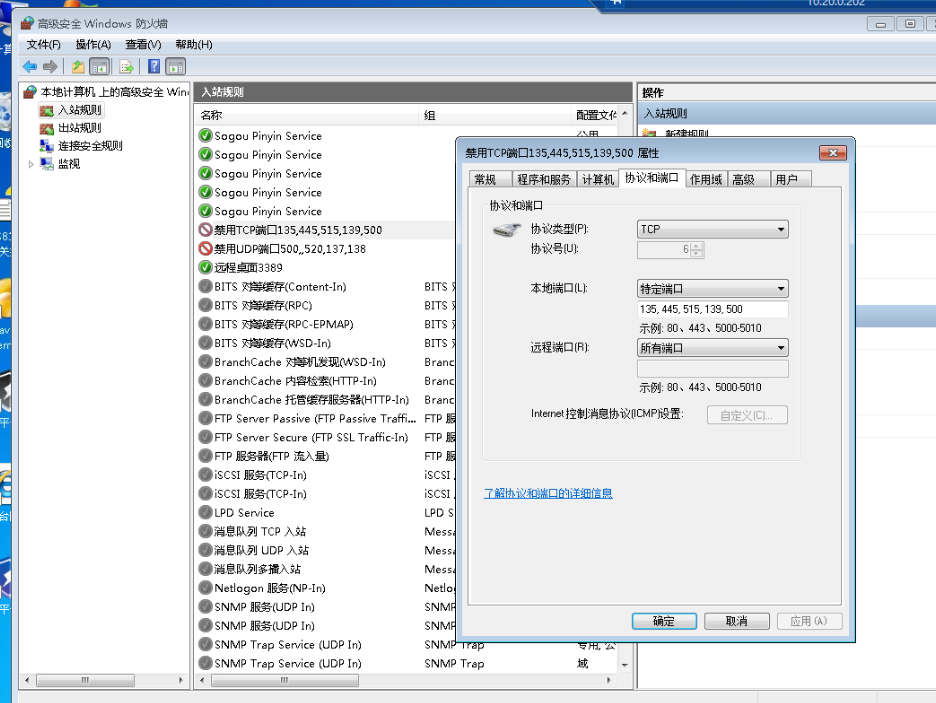Click blocked icon of 禁用UDP端口500 rule
Image resolution: width=936 pixels, height=703 pixels.
[205, 248]
